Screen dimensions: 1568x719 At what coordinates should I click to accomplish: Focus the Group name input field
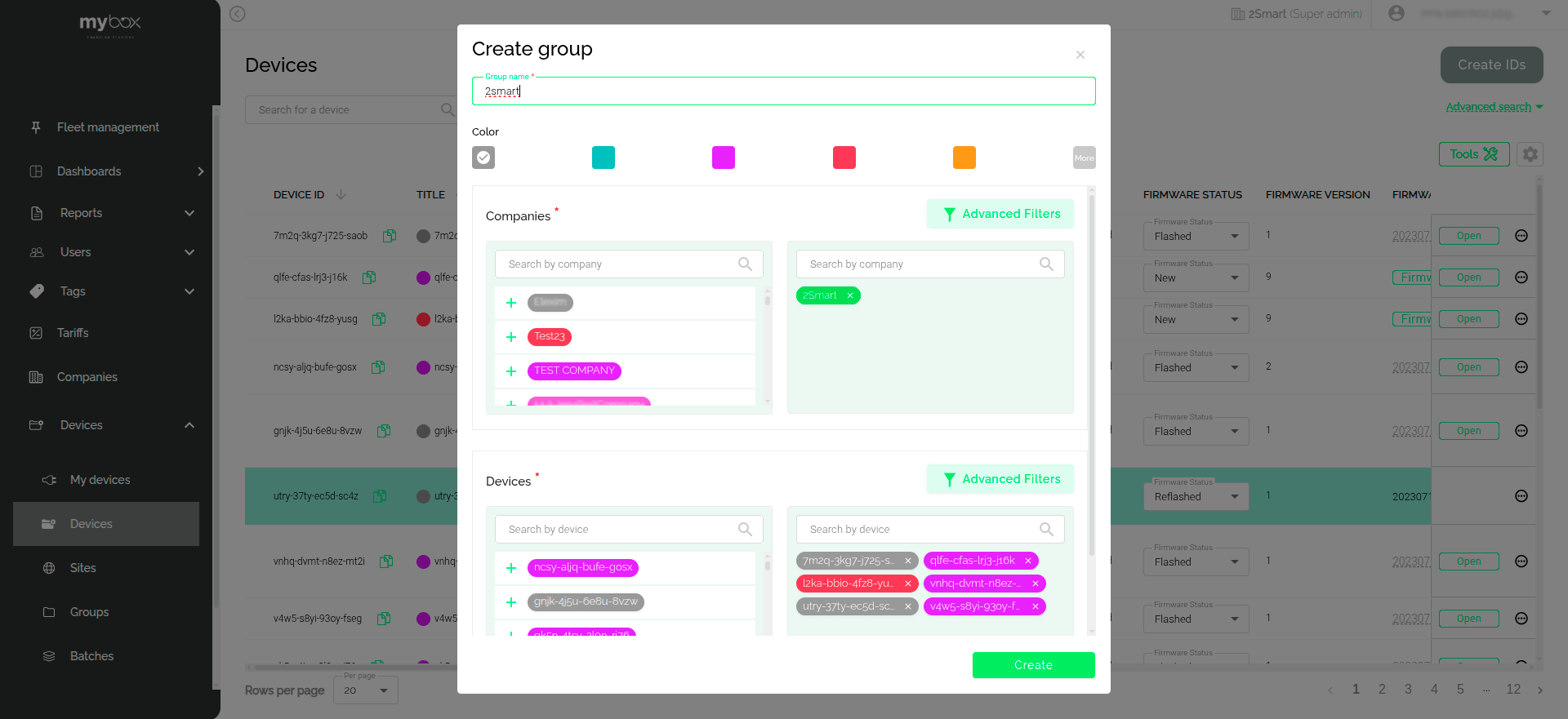(x=784, y=91)
